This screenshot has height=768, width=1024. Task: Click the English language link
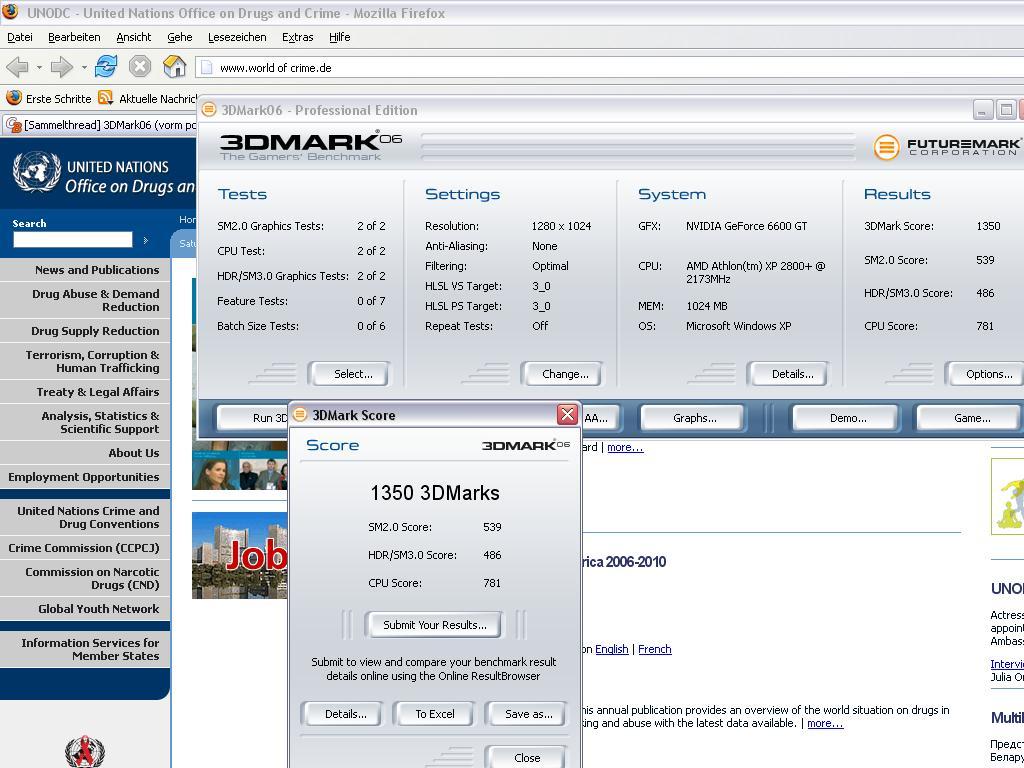pyautogui.click(x=612, y=649)
